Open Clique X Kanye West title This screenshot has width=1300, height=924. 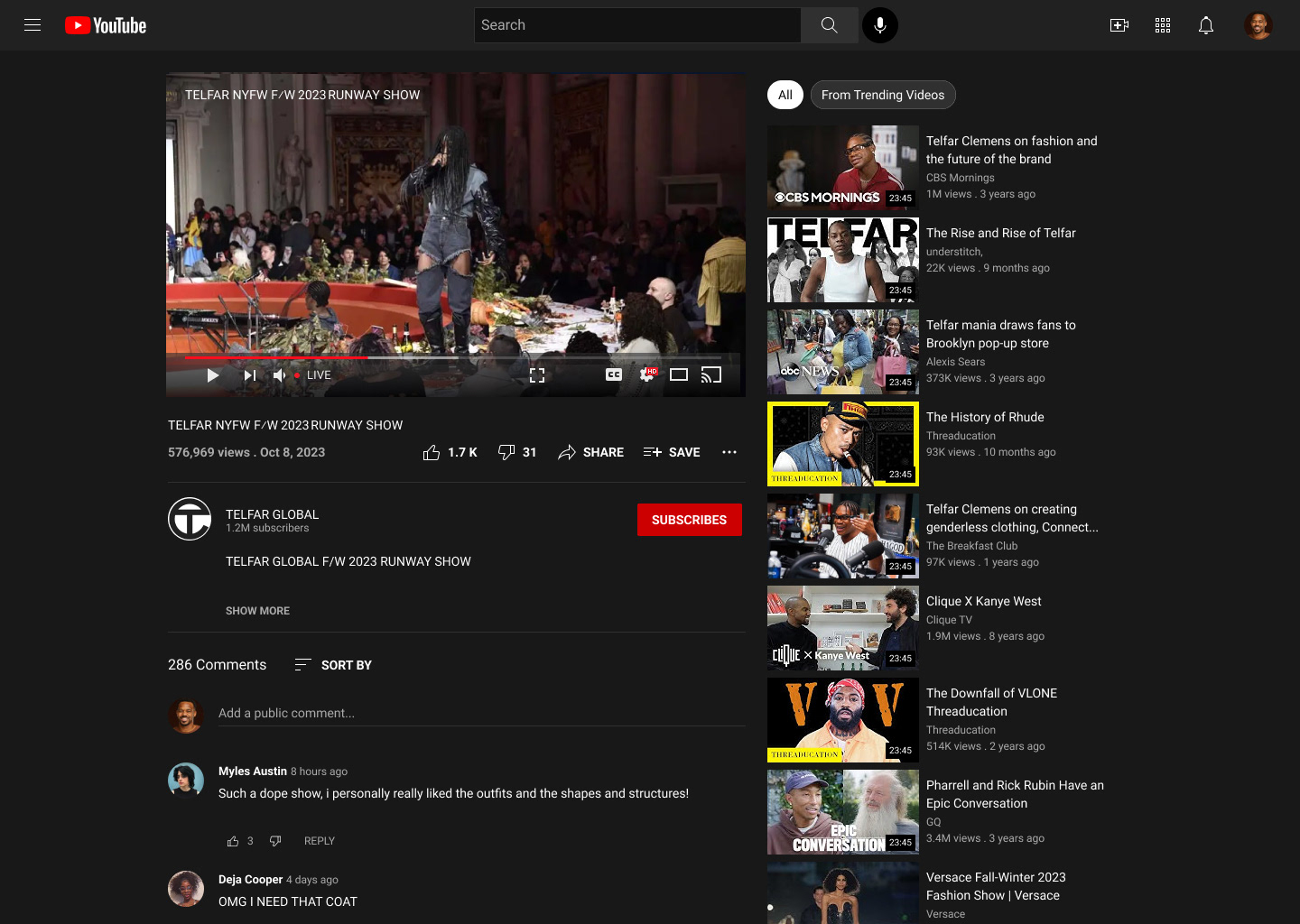984,601
